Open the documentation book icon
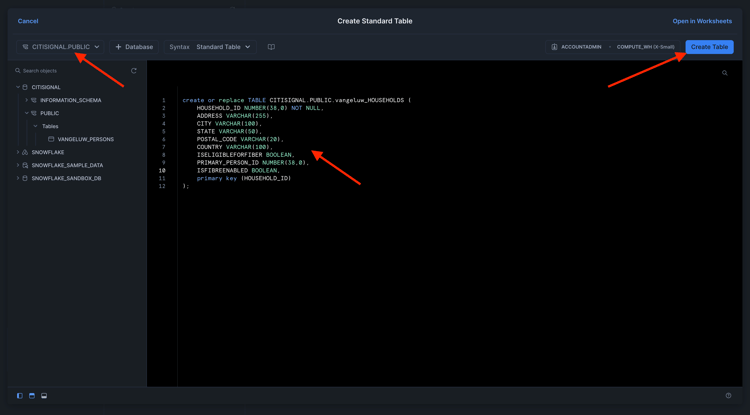The image size is (750, 415). (271, 47)
